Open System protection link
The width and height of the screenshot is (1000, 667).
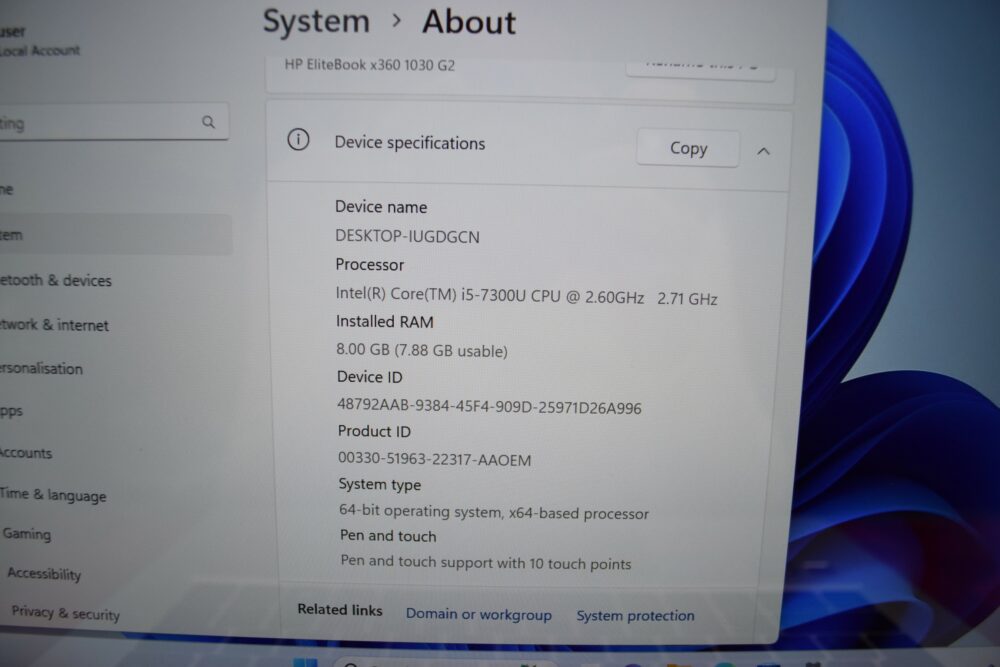(x=635, y=615)
